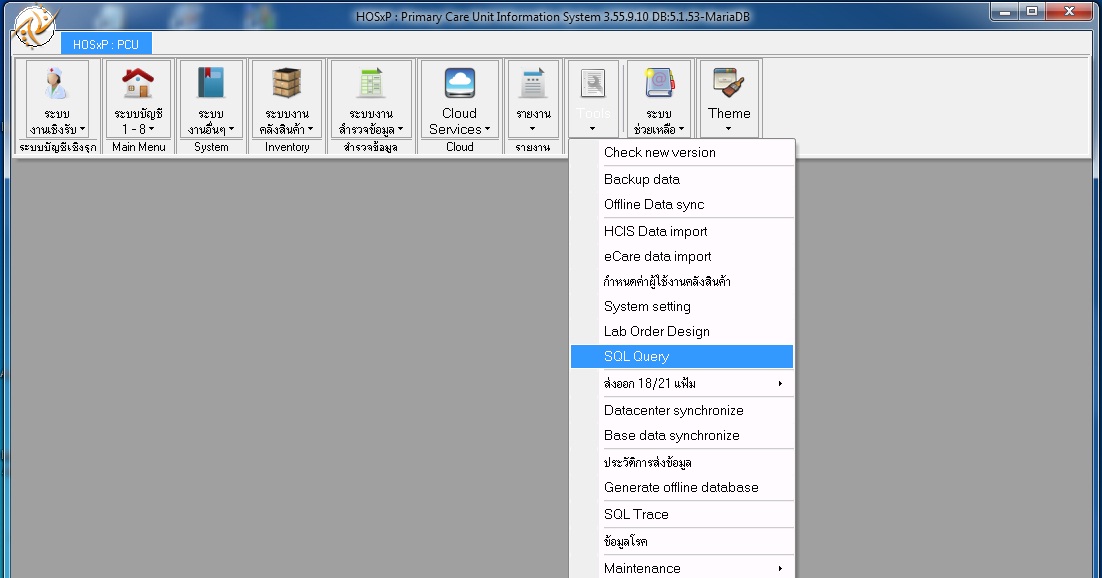Click the System group label

(x=211, y=147)
